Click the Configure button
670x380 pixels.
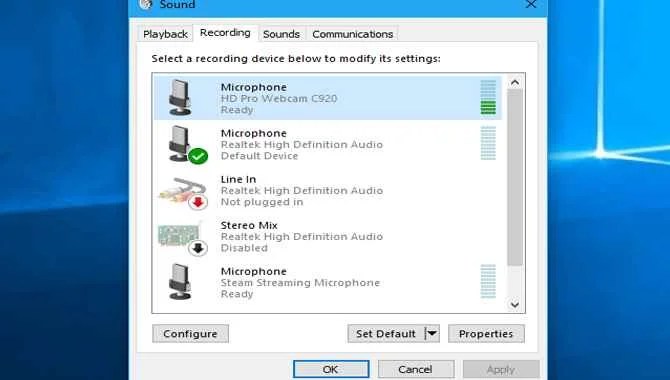pyautogui.click(x=190, y=334)
